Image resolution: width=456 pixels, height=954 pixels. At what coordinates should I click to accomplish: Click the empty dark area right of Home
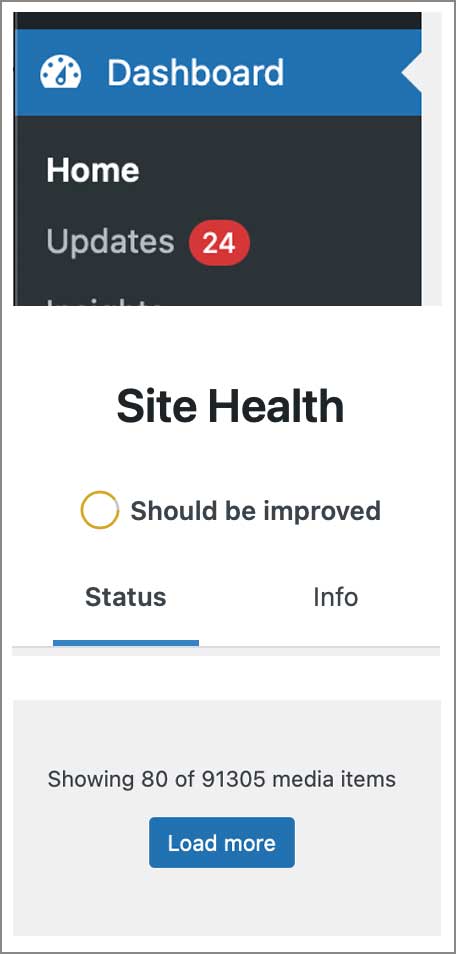[280, 170]
